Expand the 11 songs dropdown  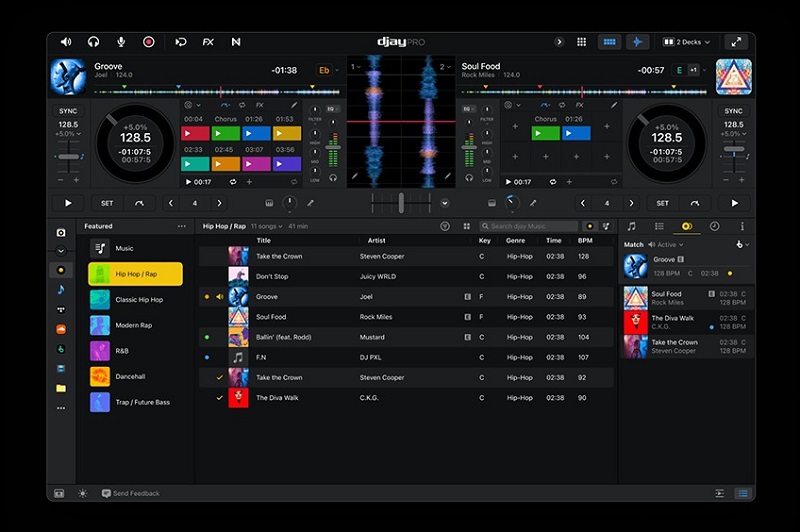[x=266, y=226]
